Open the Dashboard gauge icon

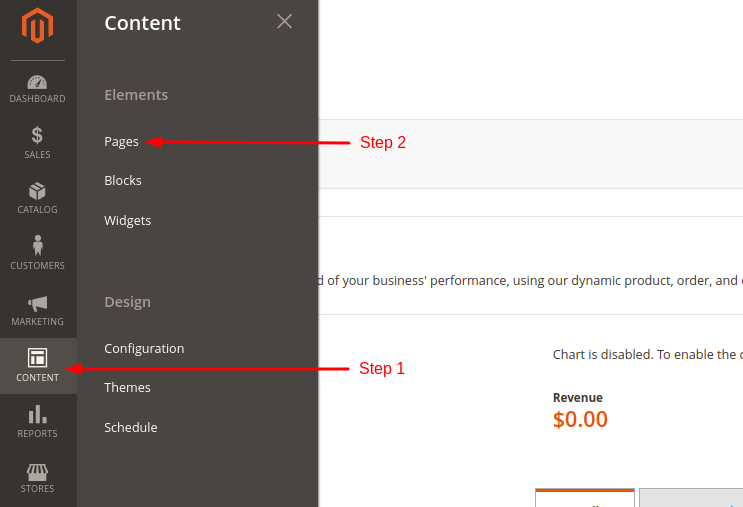37,82
